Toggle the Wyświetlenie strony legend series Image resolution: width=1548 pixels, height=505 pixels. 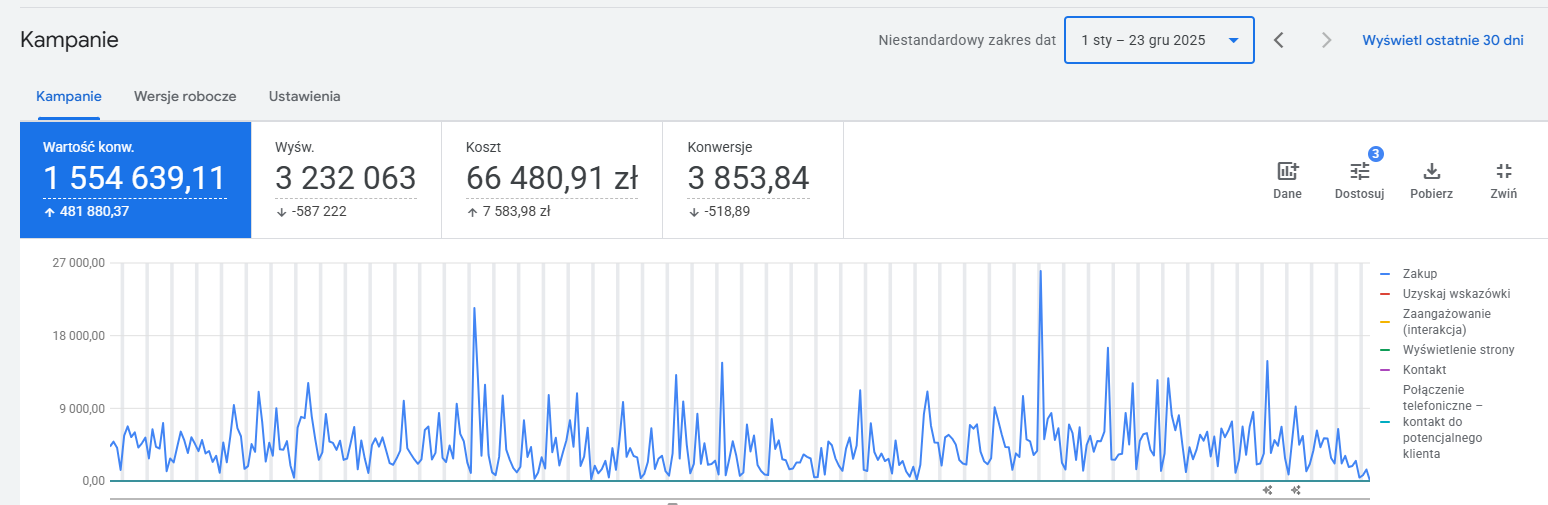[1457, 350]
